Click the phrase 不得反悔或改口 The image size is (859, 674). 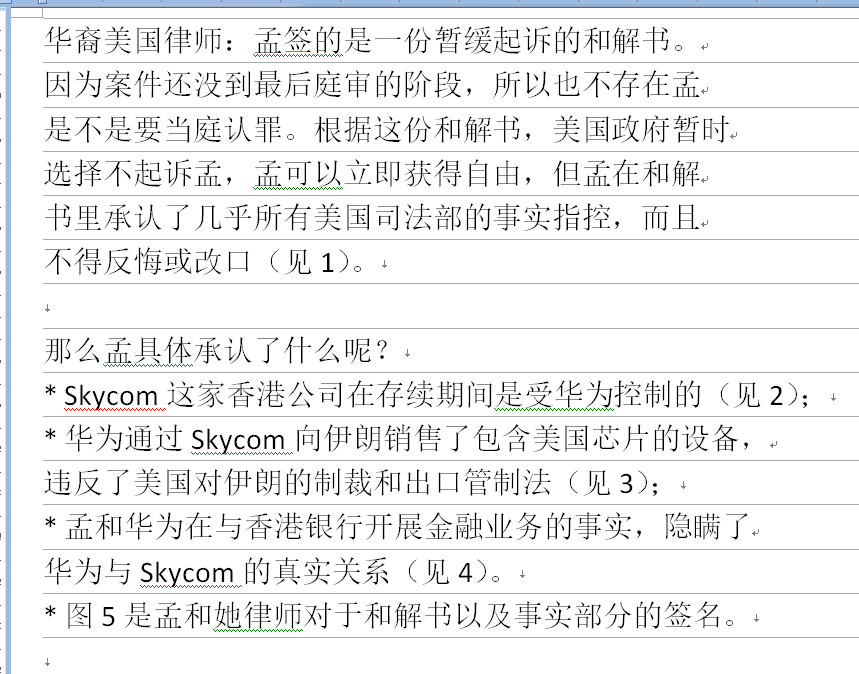[148, 262]
